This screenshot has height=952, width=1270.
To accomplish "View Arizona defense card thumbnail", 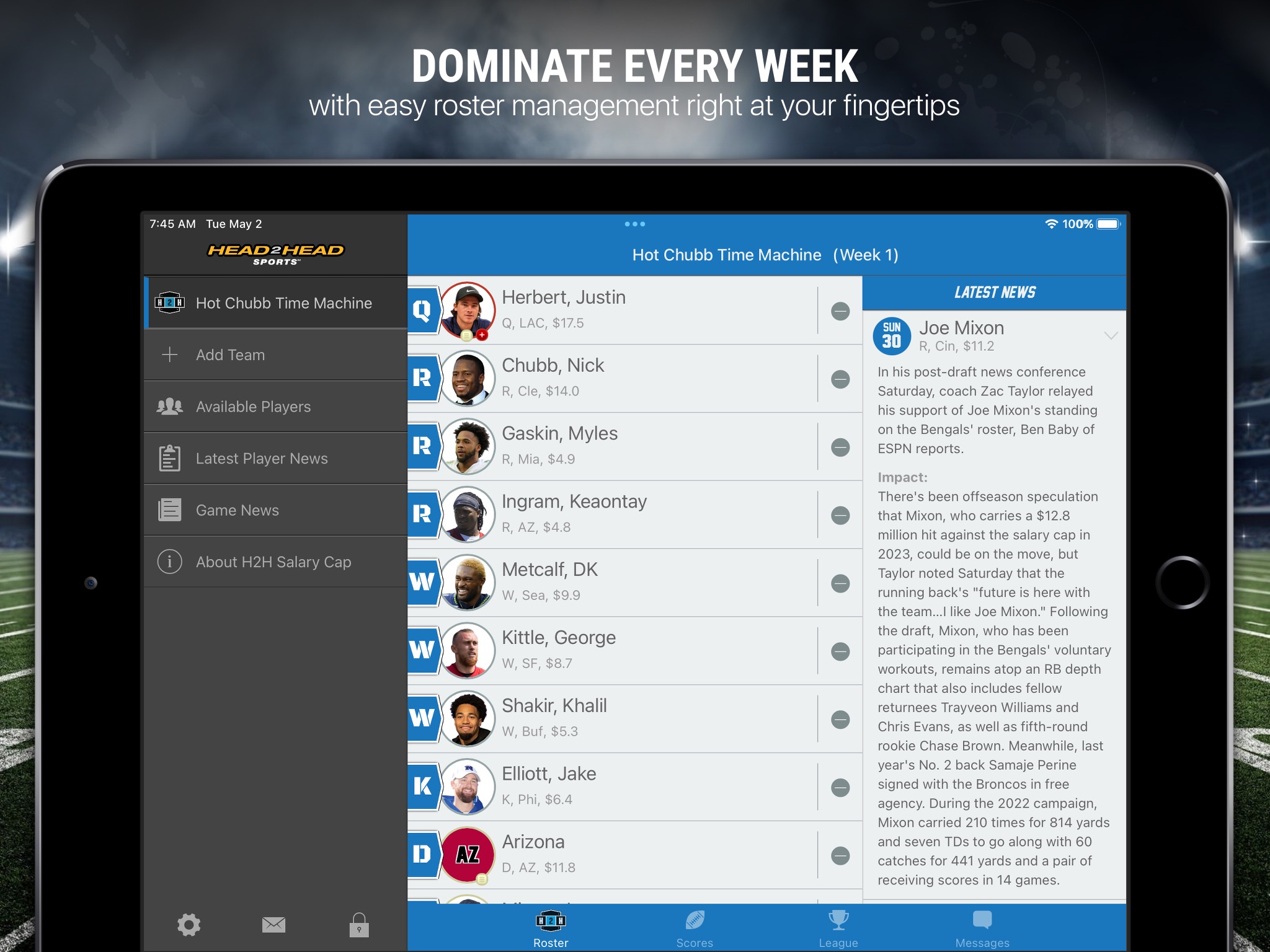I will [465, 854].
